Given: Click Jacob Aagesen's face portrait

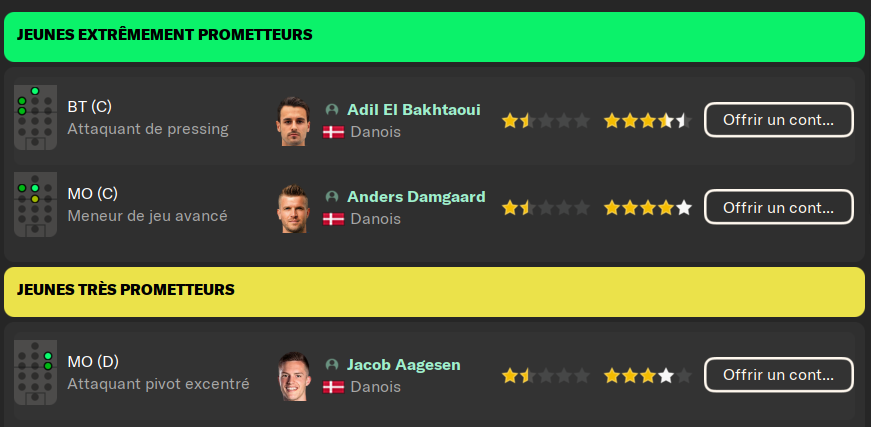Looking at the screenshot, I should (294, 376).
